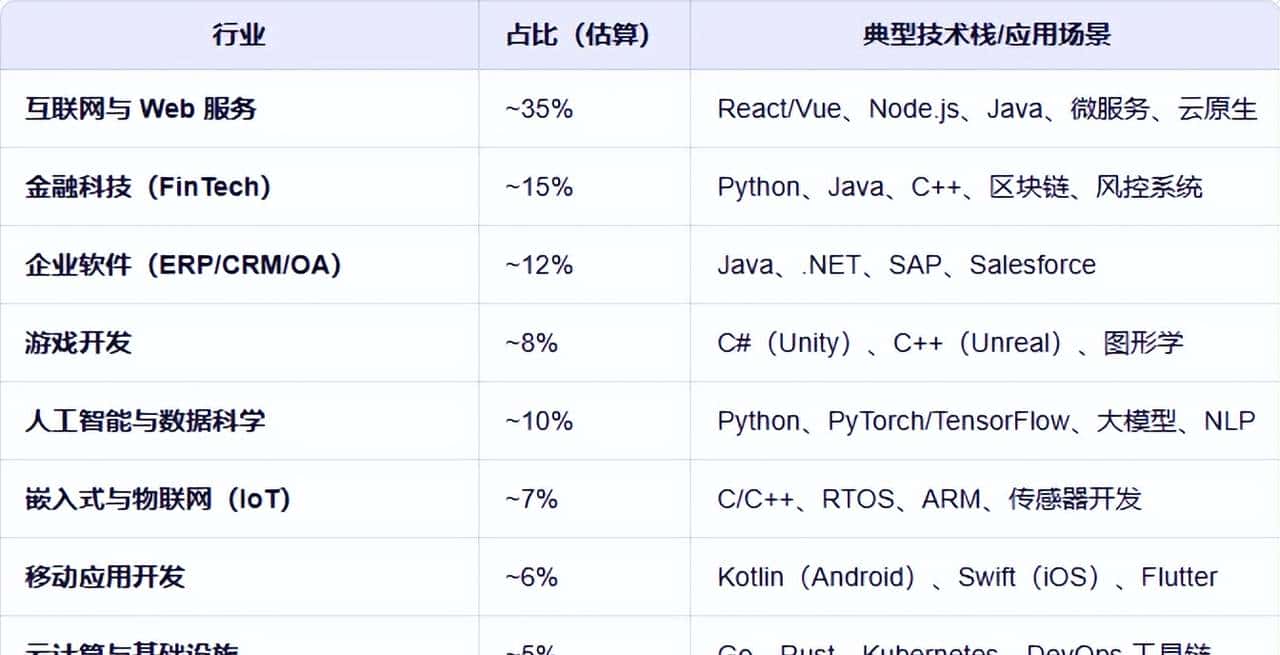This screenshot has width=1280, height=655.
Task: Click the 移动应用开发 row label
Action: pos(105,577)
